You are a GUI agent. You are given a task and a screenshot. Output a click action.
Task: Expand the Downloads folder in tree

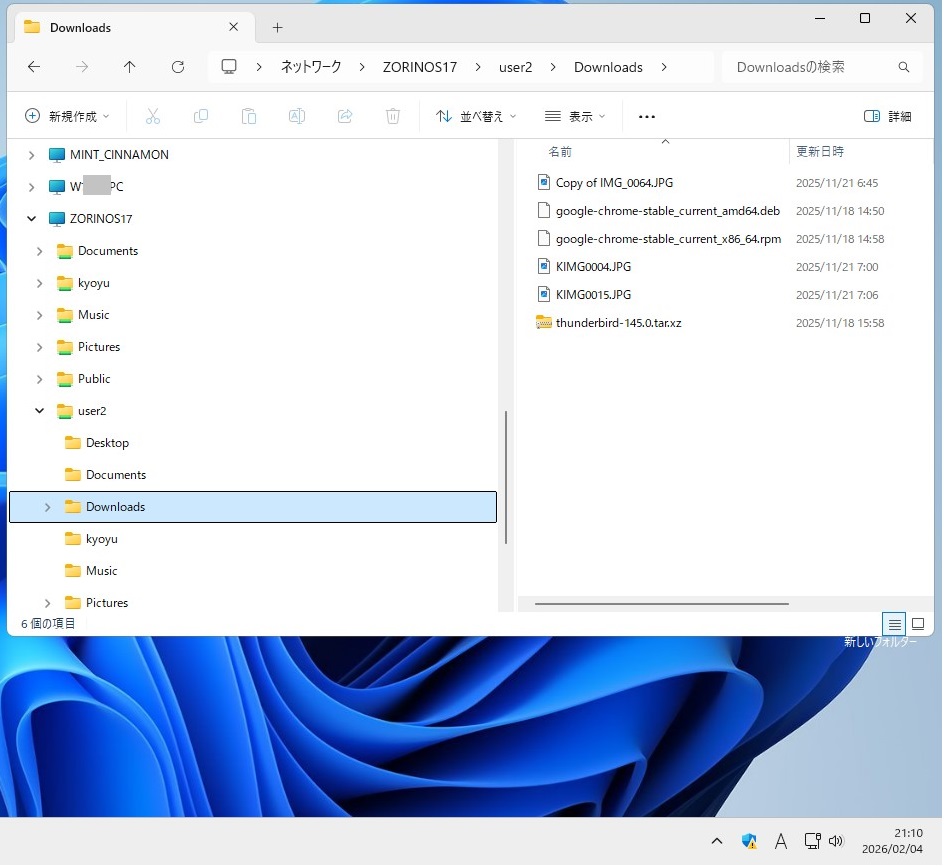click(x=47, y=507)
